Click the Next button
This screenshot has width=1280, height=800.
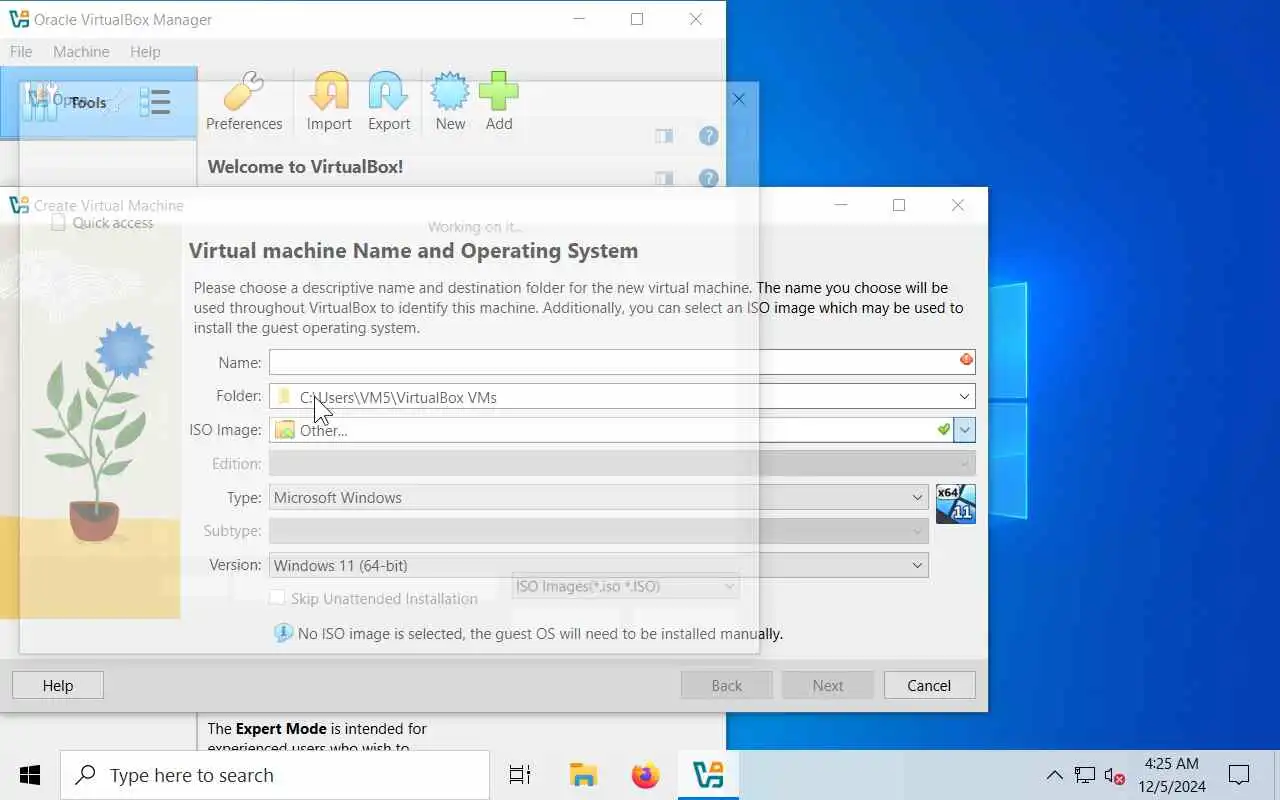tap(828, 685)
